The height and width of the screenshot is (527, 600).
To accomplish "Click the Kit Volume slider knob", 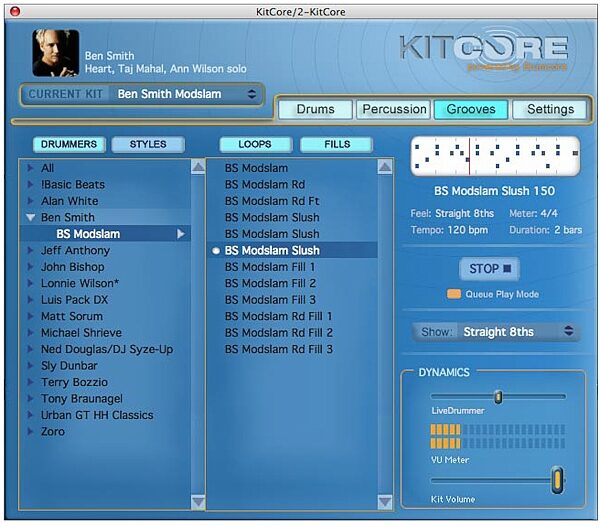I will click(558, 480).
